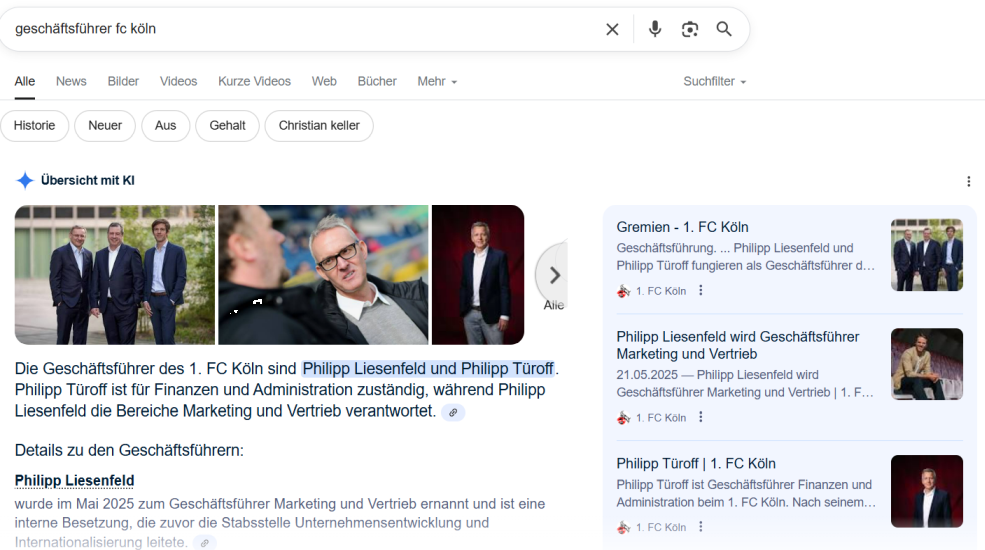The image size is (985, 550).
Task: Open Gremien - 1. FC Köln link
Action: 682,227
